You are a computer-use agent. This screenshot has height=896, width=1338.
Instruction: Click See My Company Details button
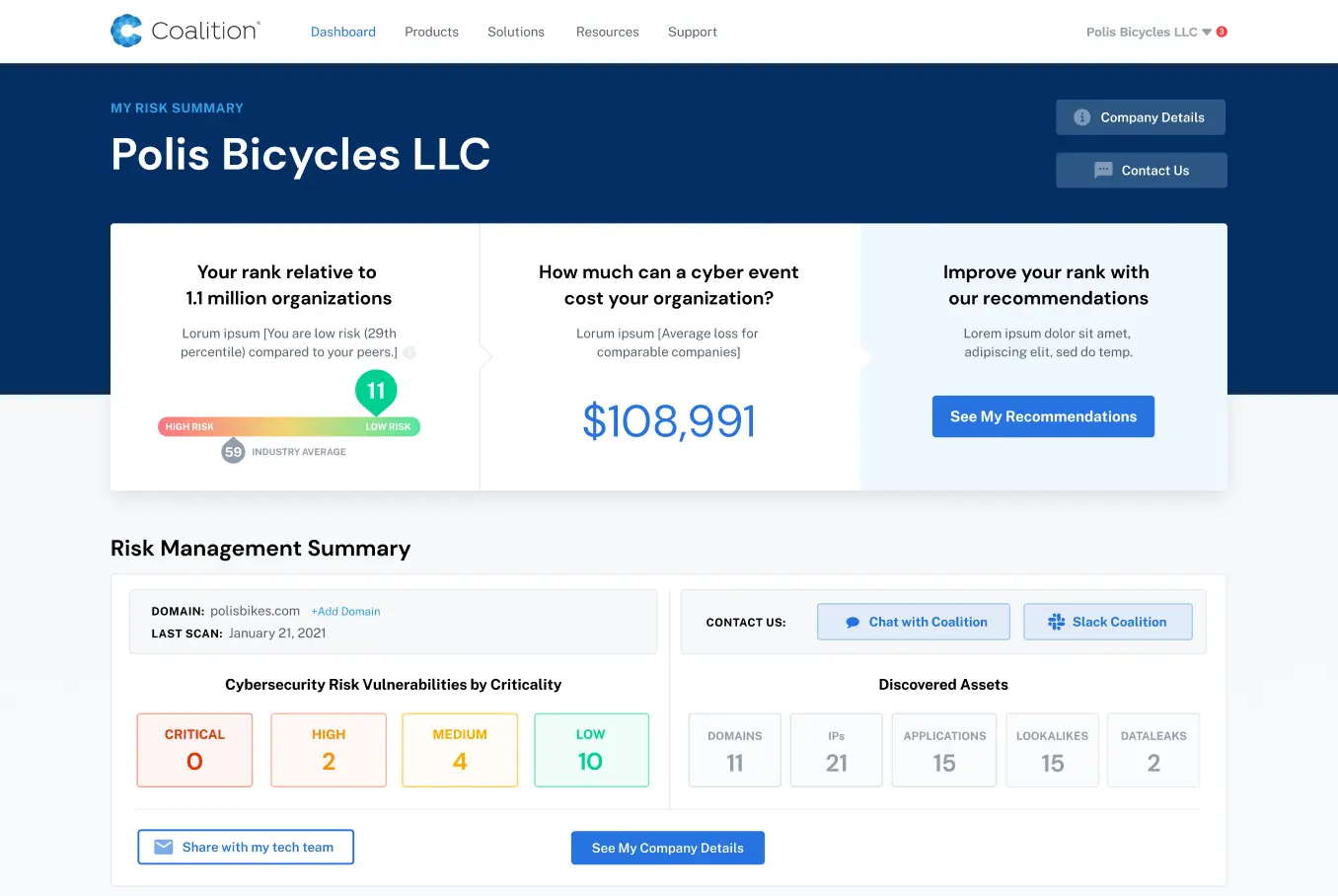(668, 848)
